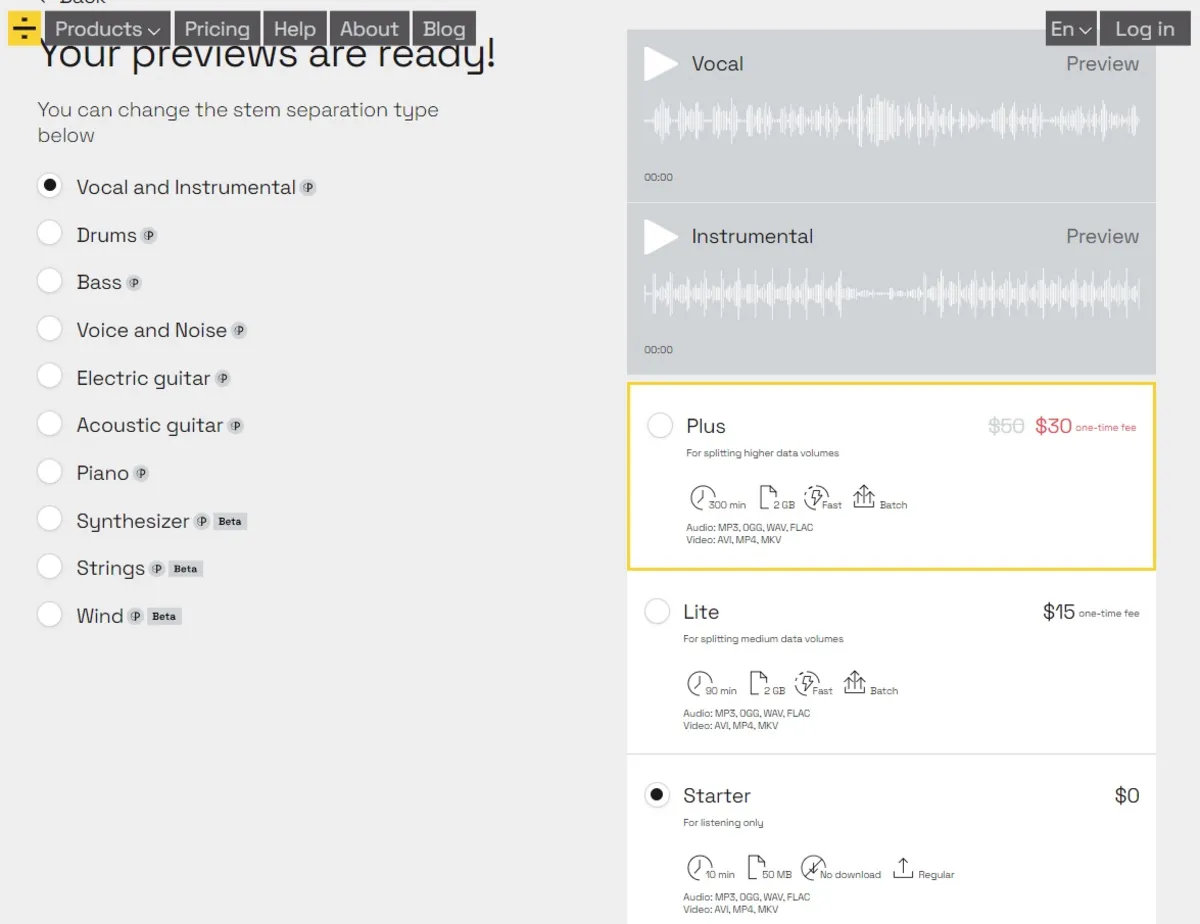
Task: Click the premium badge next to Electric guitar
Action: [223, 378]
